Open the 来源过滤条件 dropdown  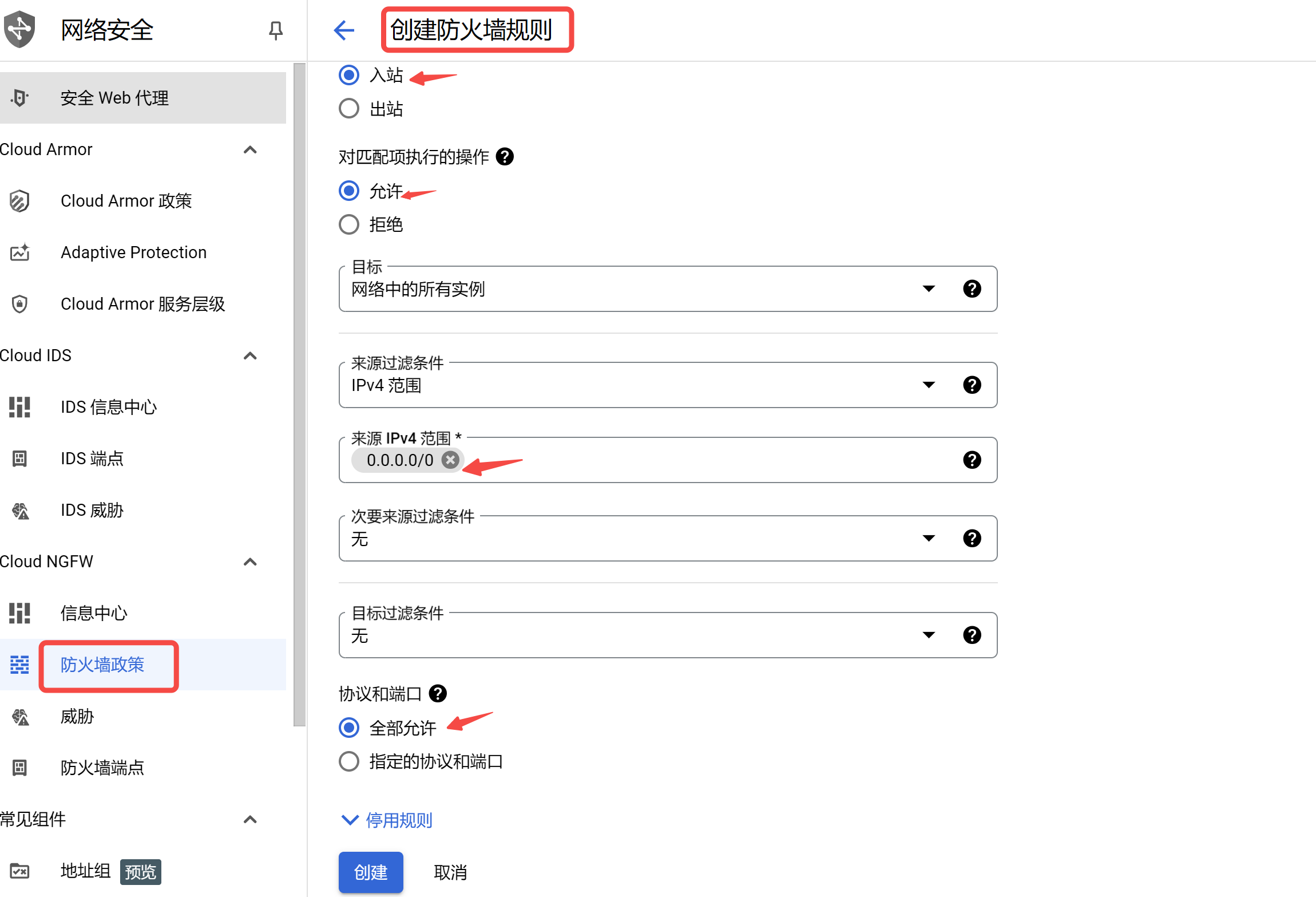(x=928, y=385)
